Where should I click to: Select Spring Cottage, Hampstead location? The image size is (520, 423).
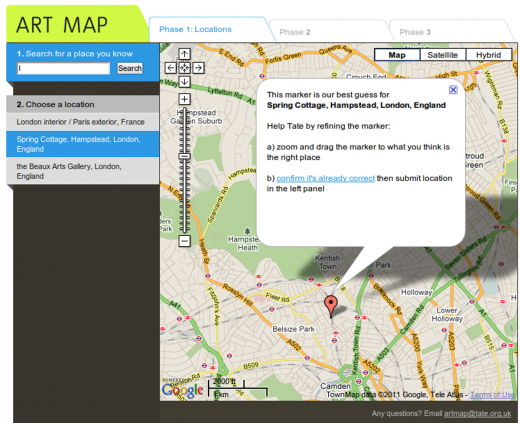tap(83, 144)
